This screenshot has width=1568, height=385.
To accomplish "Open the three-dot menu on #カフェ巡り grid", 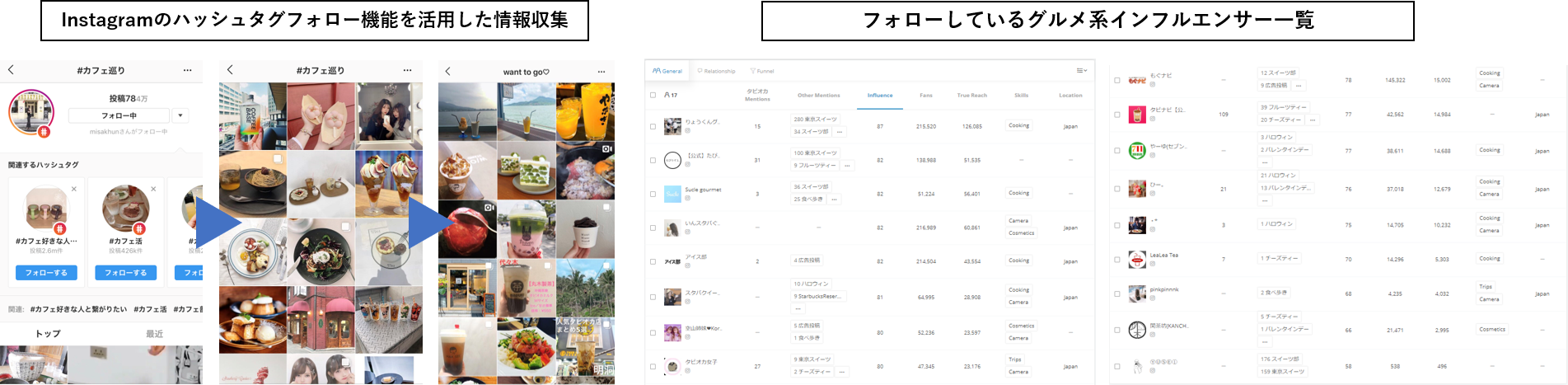I will point(407,70).
